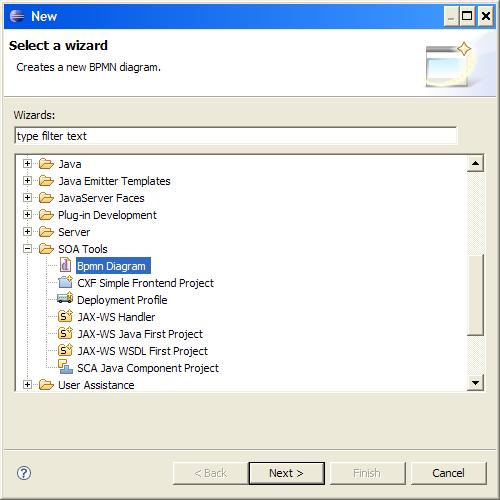Select JAX-WS Handler entry

point(116,317)
